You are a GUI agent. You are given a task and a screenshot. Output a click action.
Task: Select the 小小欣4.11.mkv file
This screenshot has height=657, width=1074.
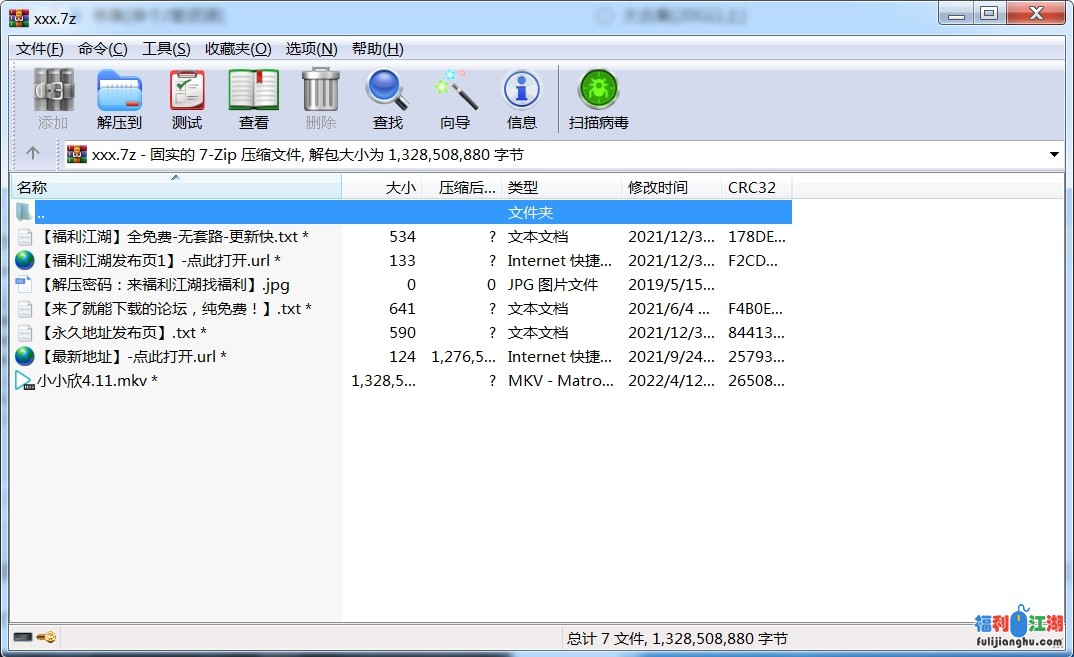(97, 381)
